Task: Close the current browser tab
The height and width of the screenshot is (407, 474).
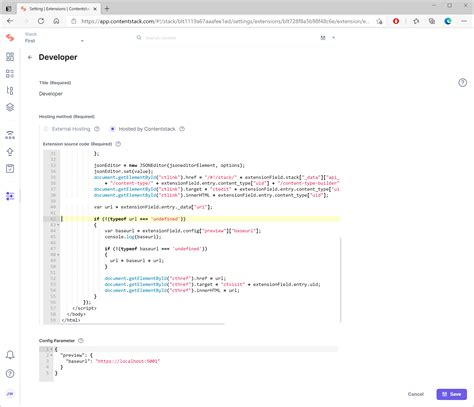Action: [x=95, y=9]
